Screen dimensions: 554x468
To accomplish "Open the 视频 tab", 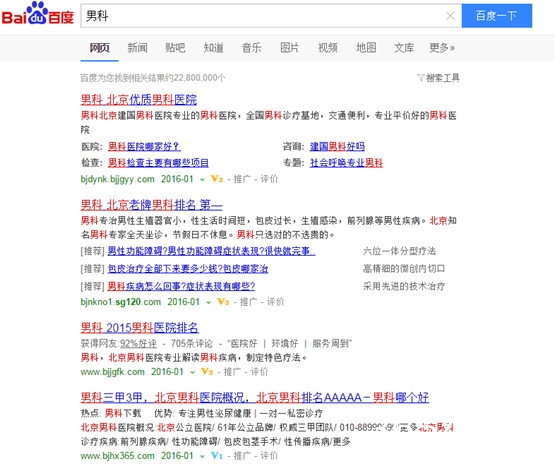I will pos(328,48).
